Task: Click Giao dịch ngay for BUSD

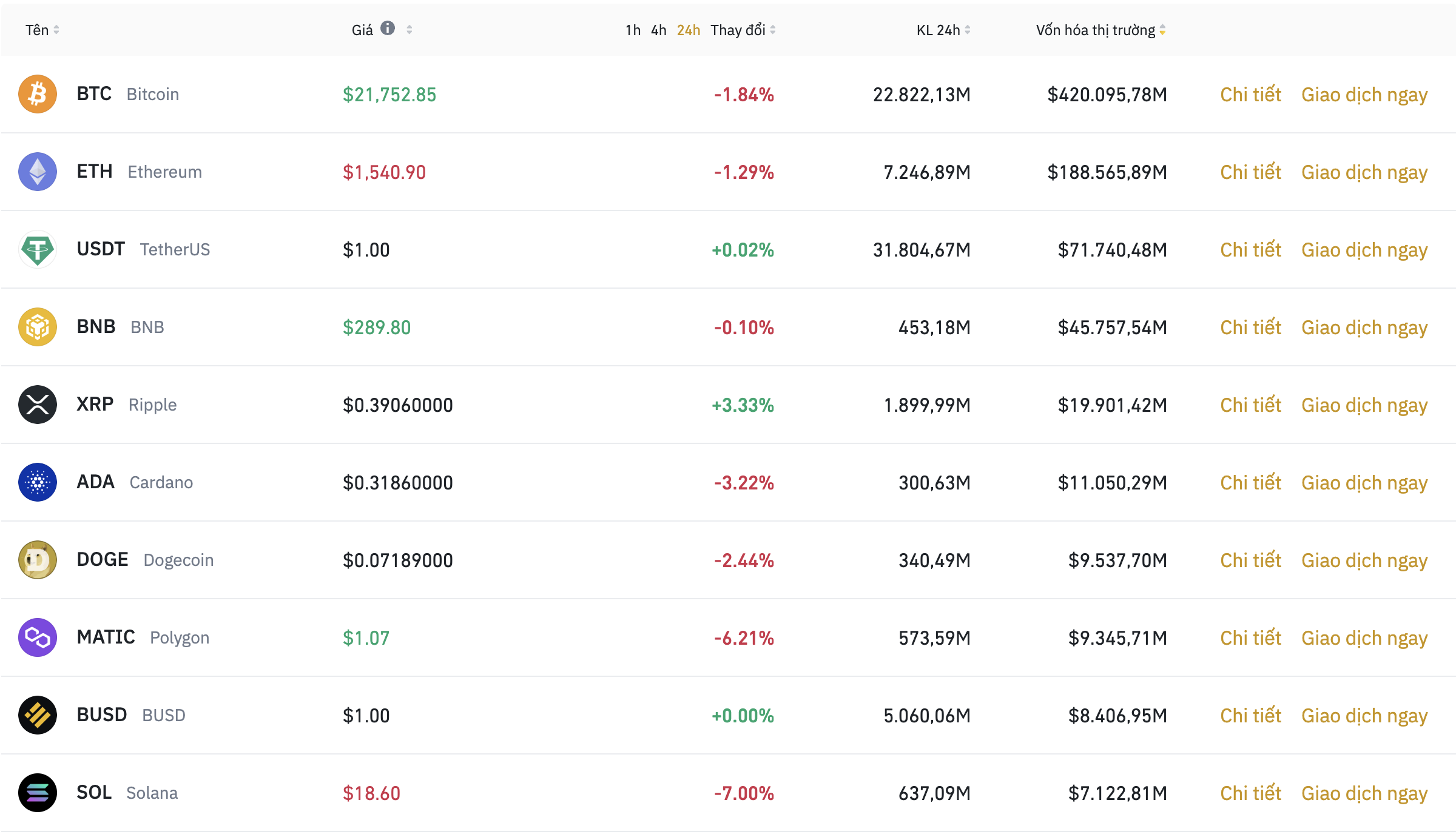Action: (x=1364, y=717)
